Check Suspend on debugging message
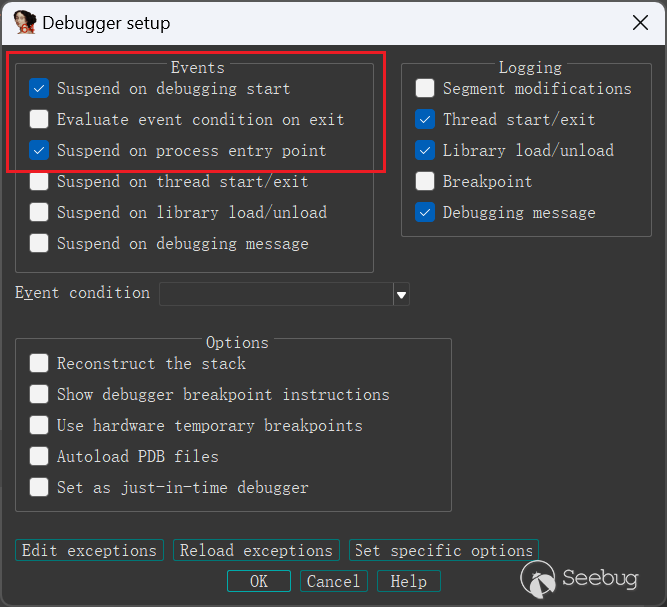 point(39,243)
